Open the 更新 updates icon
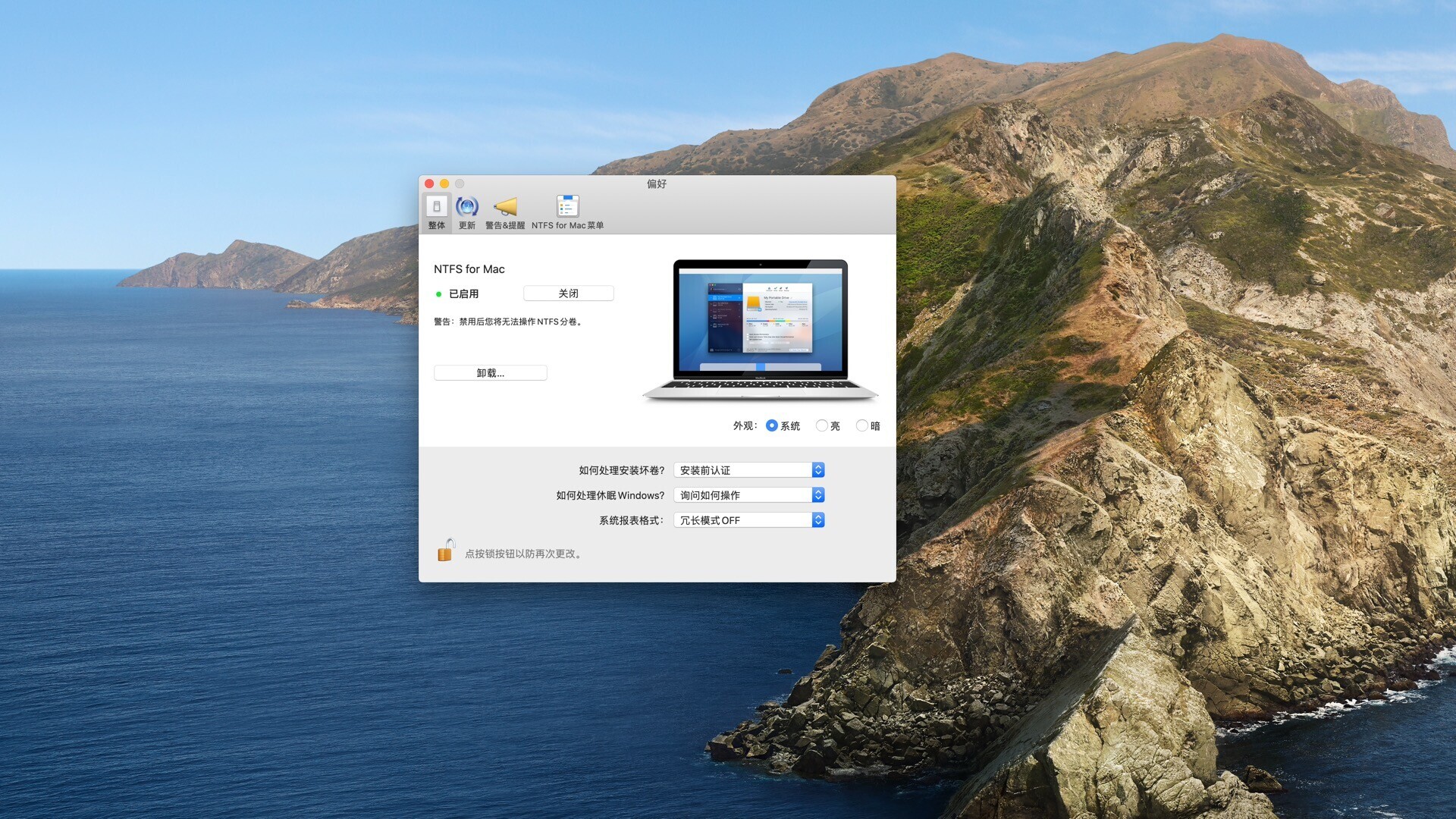Image resolution: width=1456 pixels, height=819 pixels. click(467, 212)
